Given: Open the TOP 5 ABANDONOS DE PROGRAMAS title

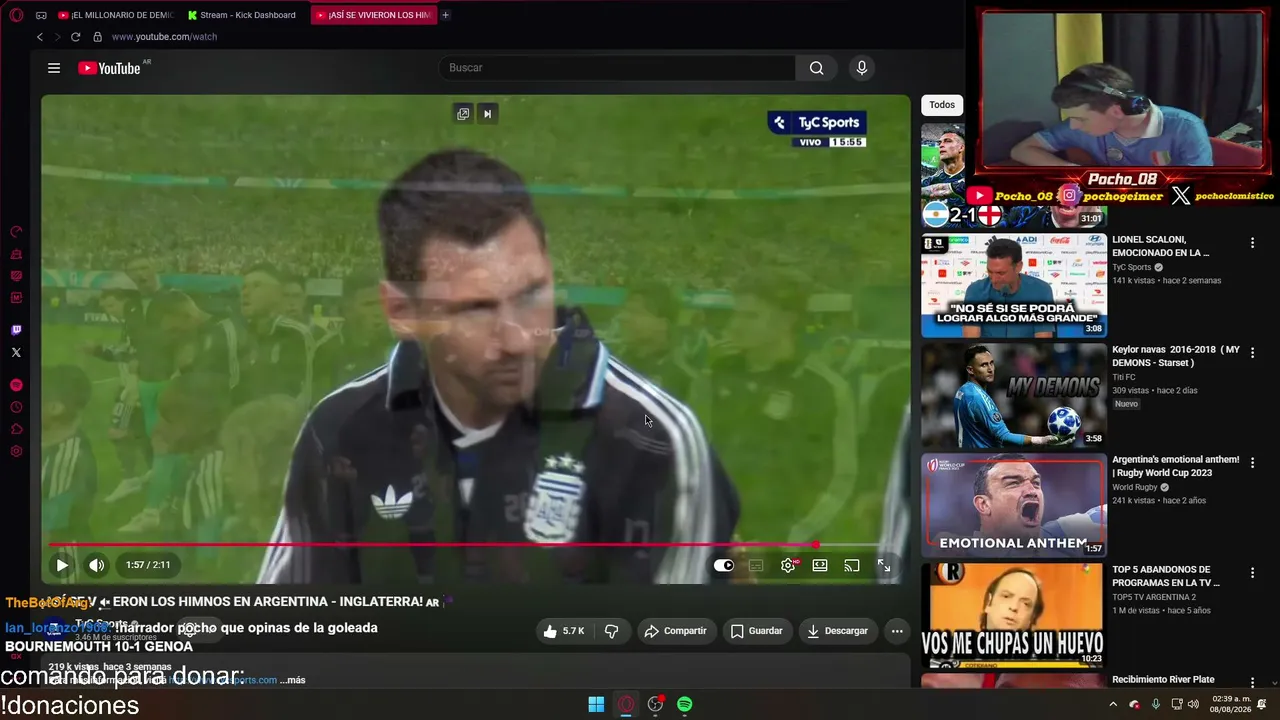Looking at the screenshot, I should point(1166,576).
